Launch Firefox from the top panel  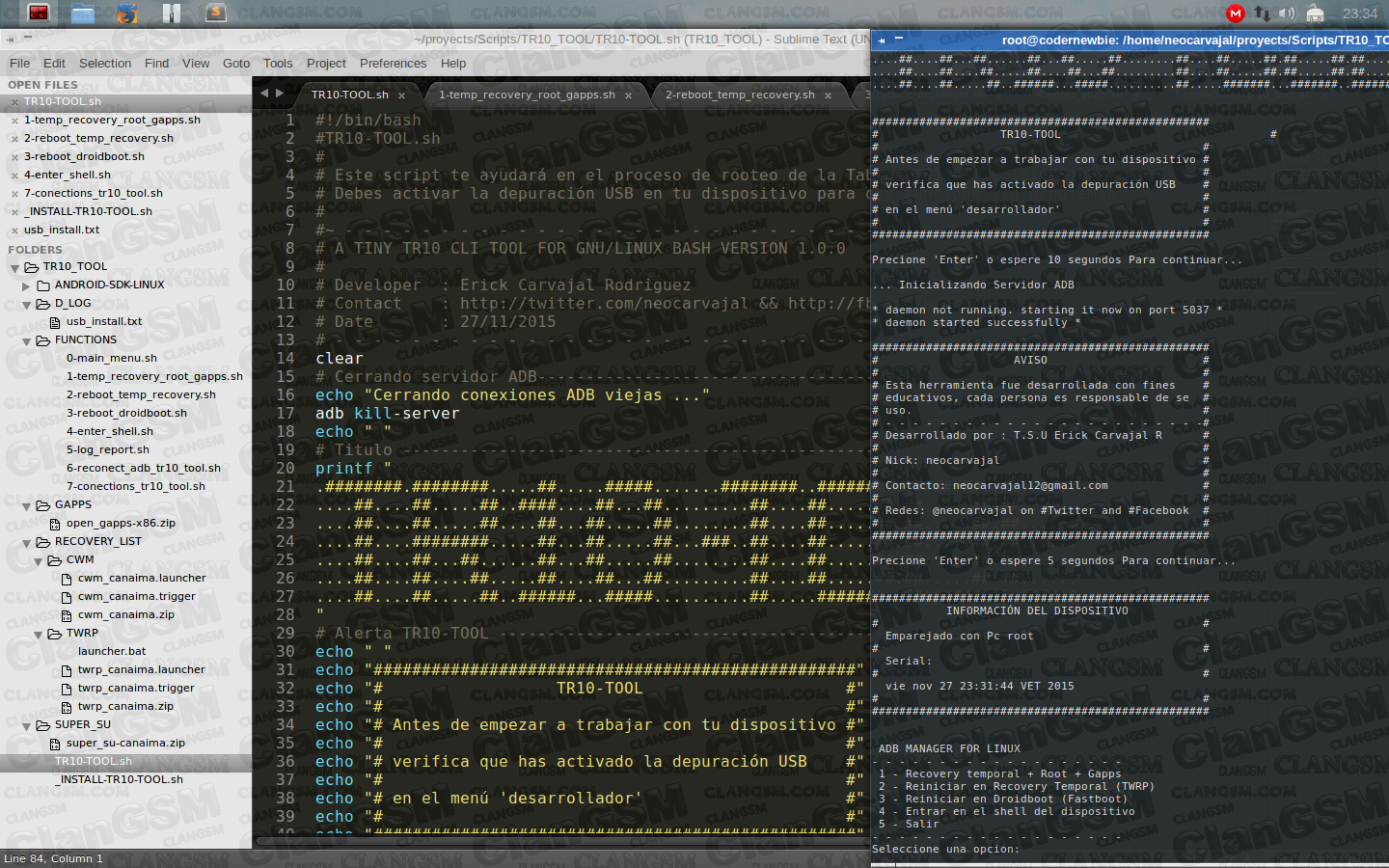[127, 13]
